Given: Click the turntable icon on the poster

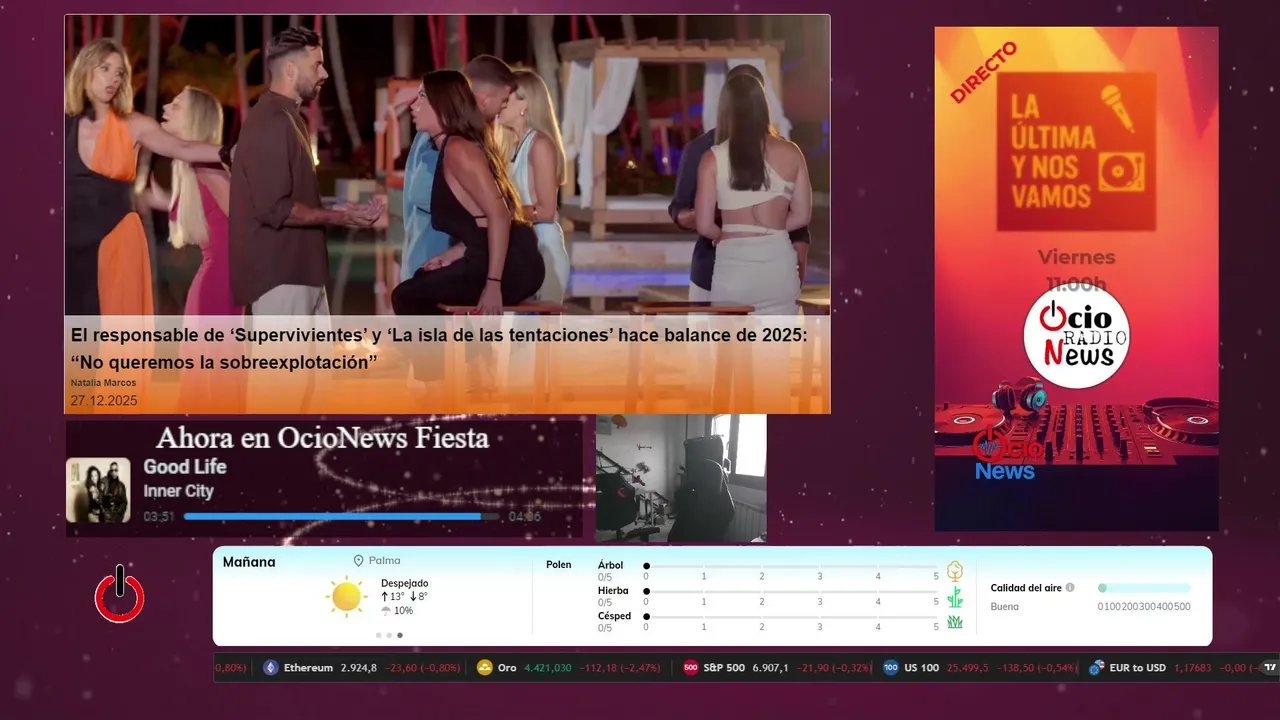Looking at the screenshot, I should coord(1120,172).
